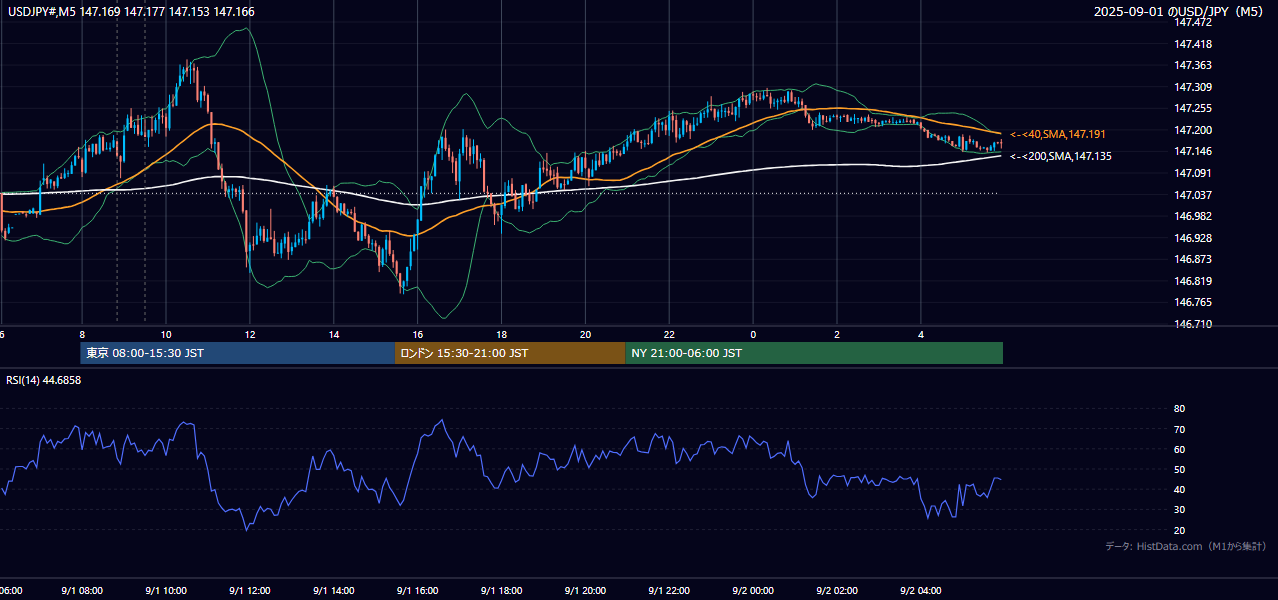Click the 147.418 price axis label
This screenshot has width=1278, height=600.
pyautogui.click(x=1192, y=44)
